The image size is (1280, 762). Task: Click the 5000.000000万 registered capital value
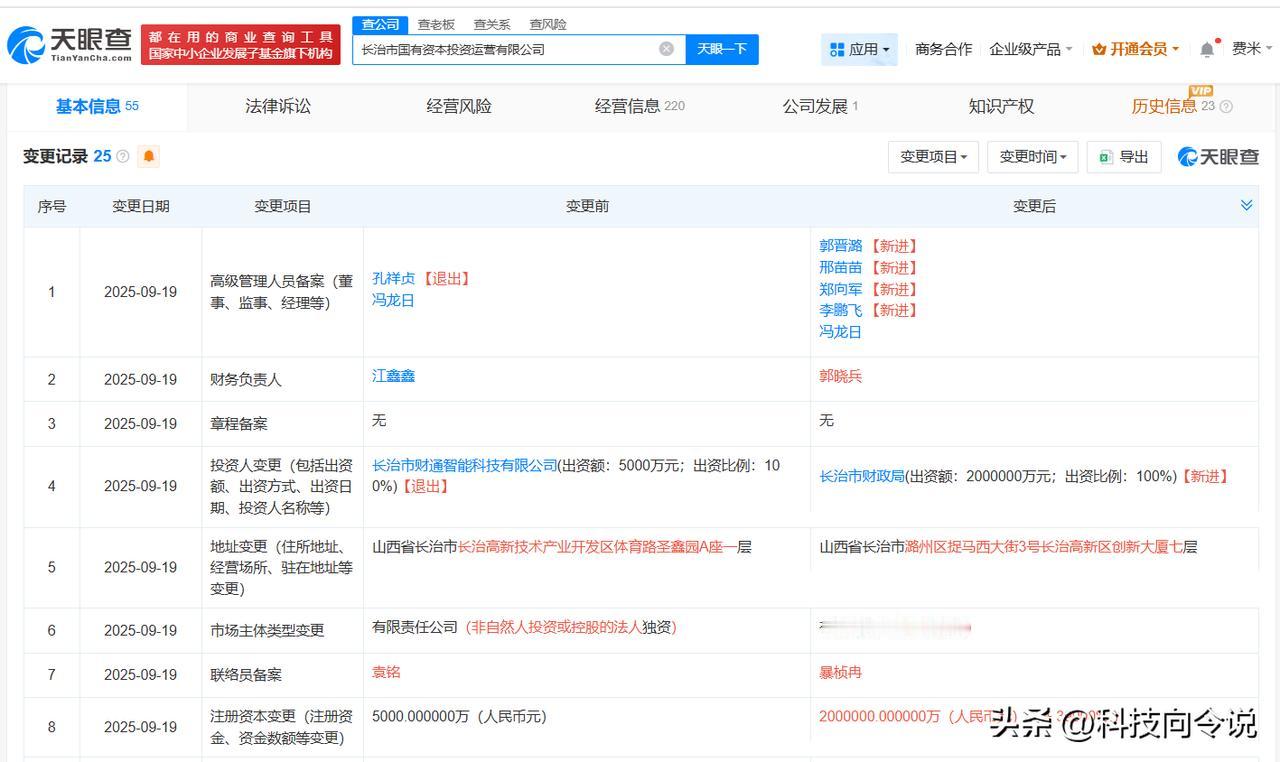tap(459, 717)
